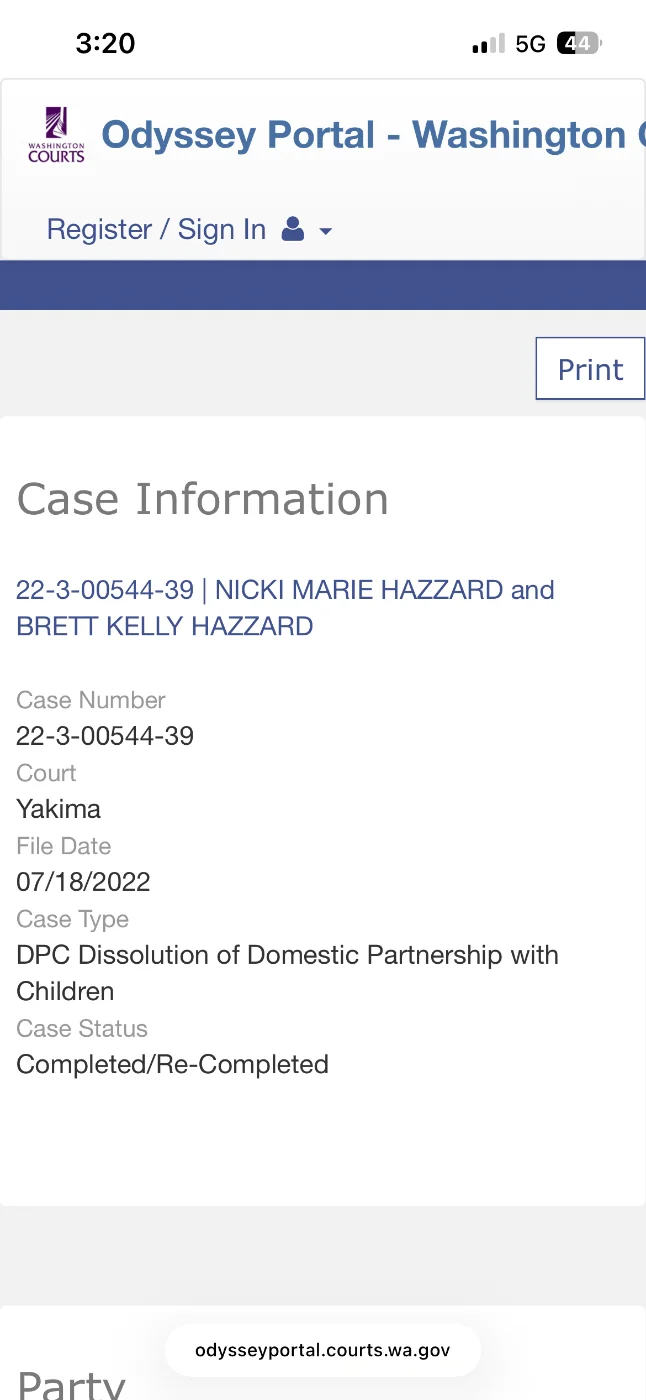
Task: Click the Case Information heading
Action: point(203,499)
